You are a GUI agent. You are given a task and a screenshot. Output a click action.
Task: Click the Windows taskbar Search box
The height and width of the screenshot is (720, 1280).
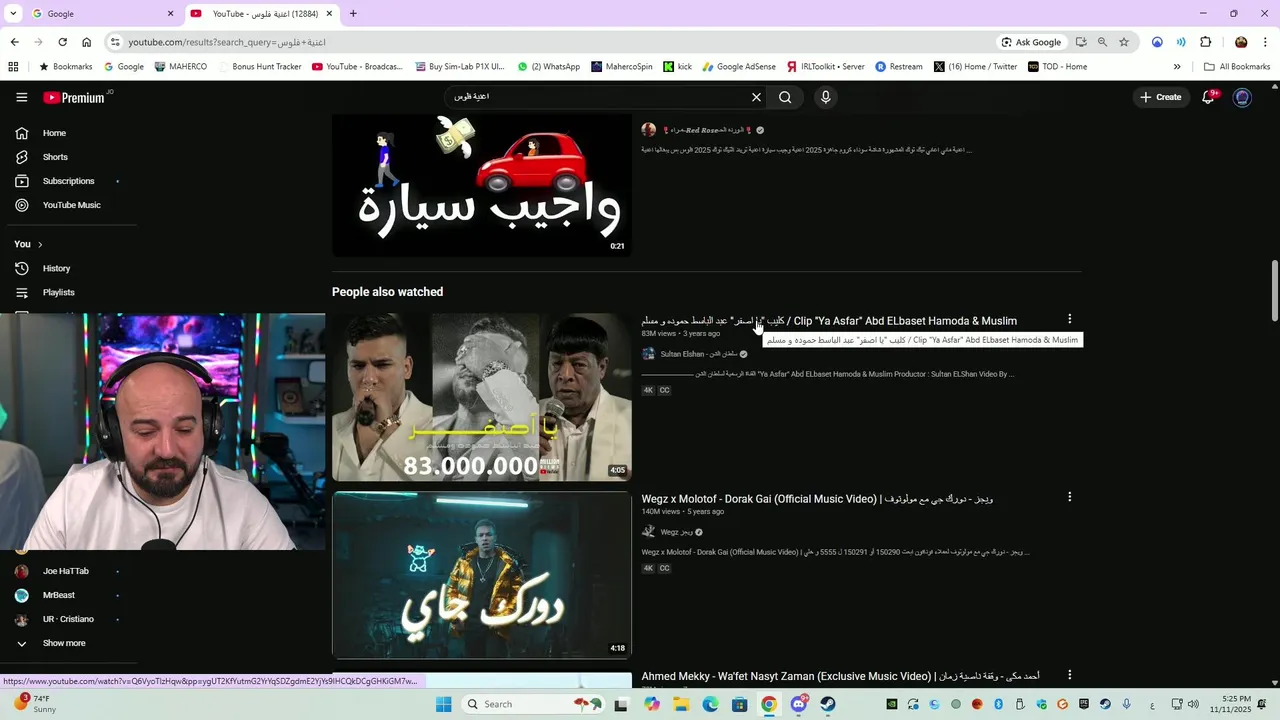[x=533, y=704]
